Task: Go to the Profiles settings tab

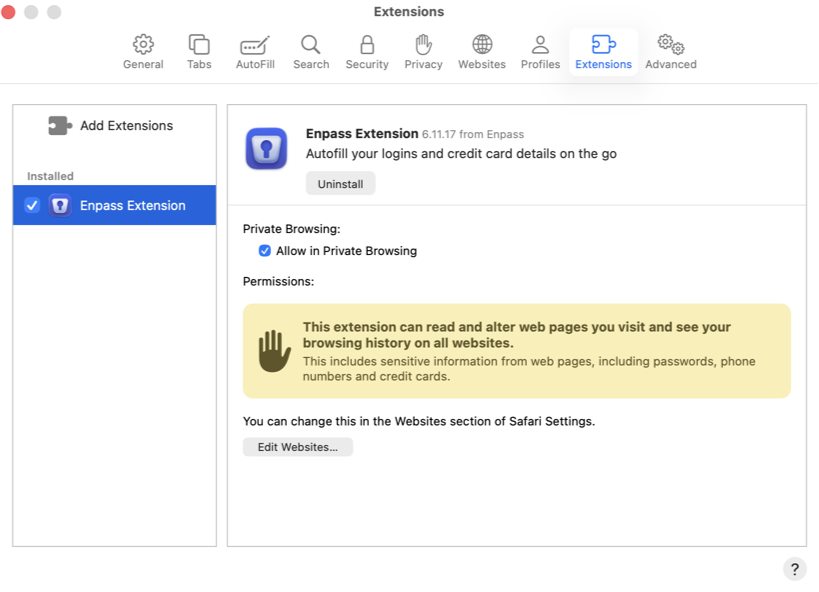Action: [540, 52]
